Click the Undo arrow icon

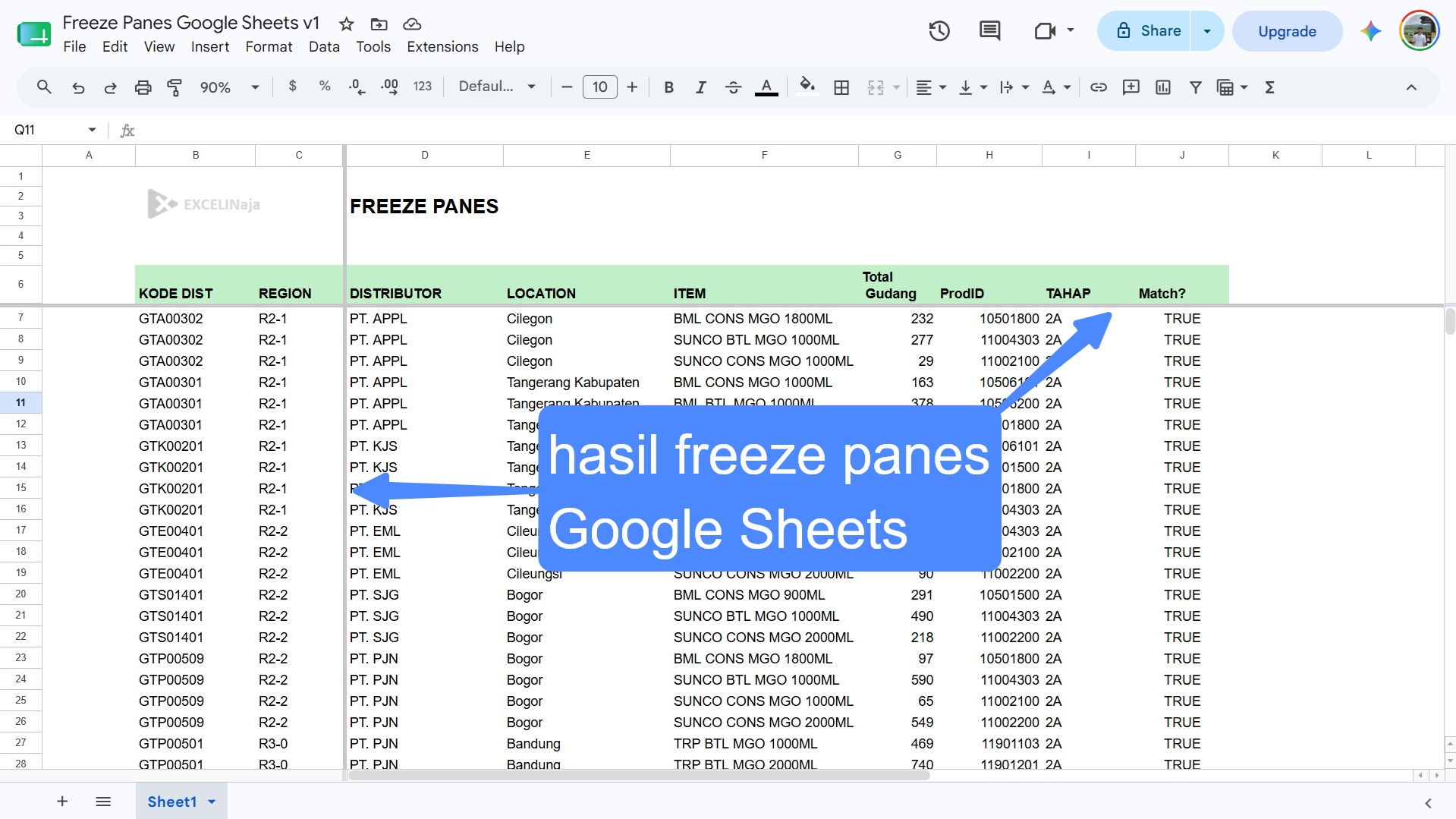[x=78, y=87]
